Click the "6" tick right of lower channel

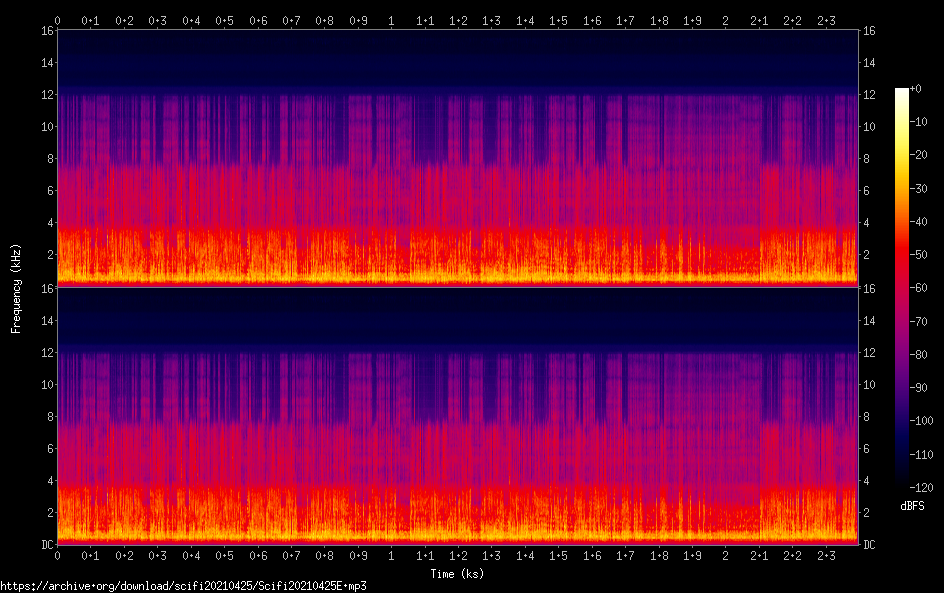pyautogui.click(x=866, y=449)
